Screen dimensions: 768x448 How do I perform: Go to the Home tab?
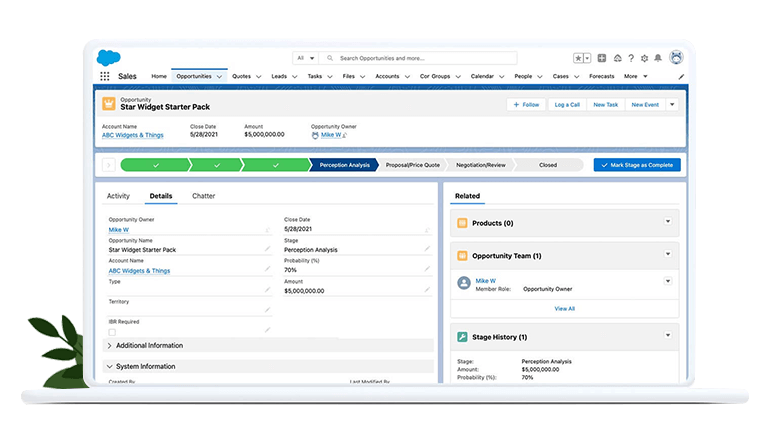pyautogui.click(x=159, y=76)
